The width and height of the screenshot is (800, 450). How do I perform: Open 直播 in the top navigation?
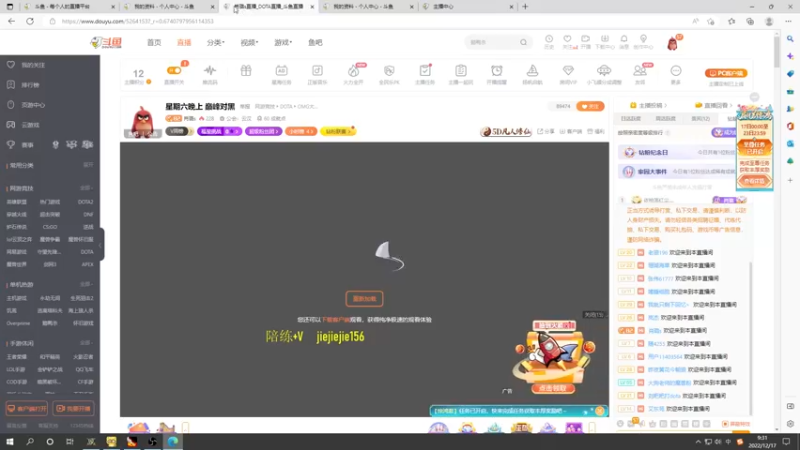pos(184,42)
